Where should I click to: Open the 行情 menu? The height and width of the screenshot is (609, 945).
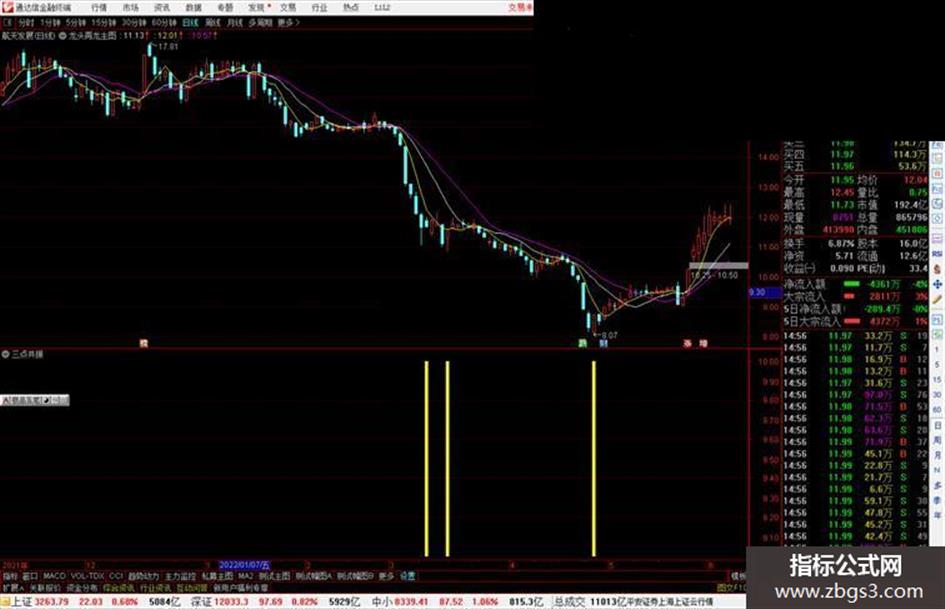coord(99,7)
